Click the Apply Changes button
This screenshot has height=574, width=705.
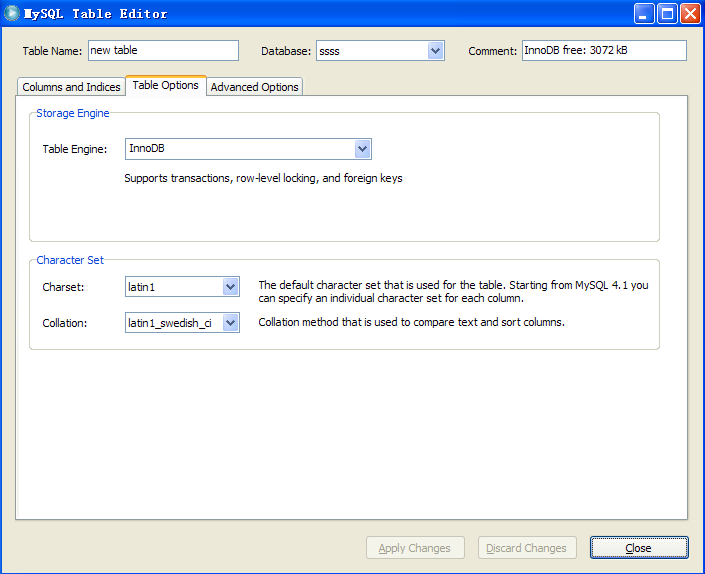click(x=415, y=548)
